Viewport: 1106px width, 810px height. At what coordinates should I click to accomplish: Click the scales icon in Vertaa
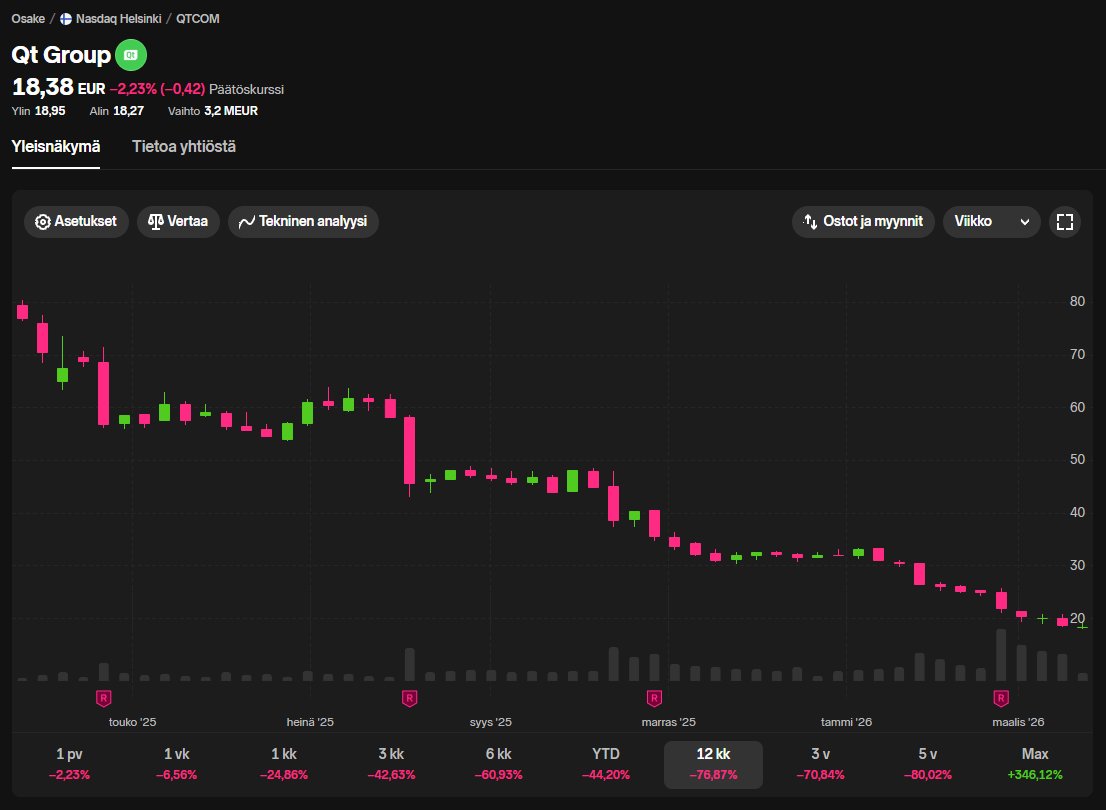coord(156,222)
